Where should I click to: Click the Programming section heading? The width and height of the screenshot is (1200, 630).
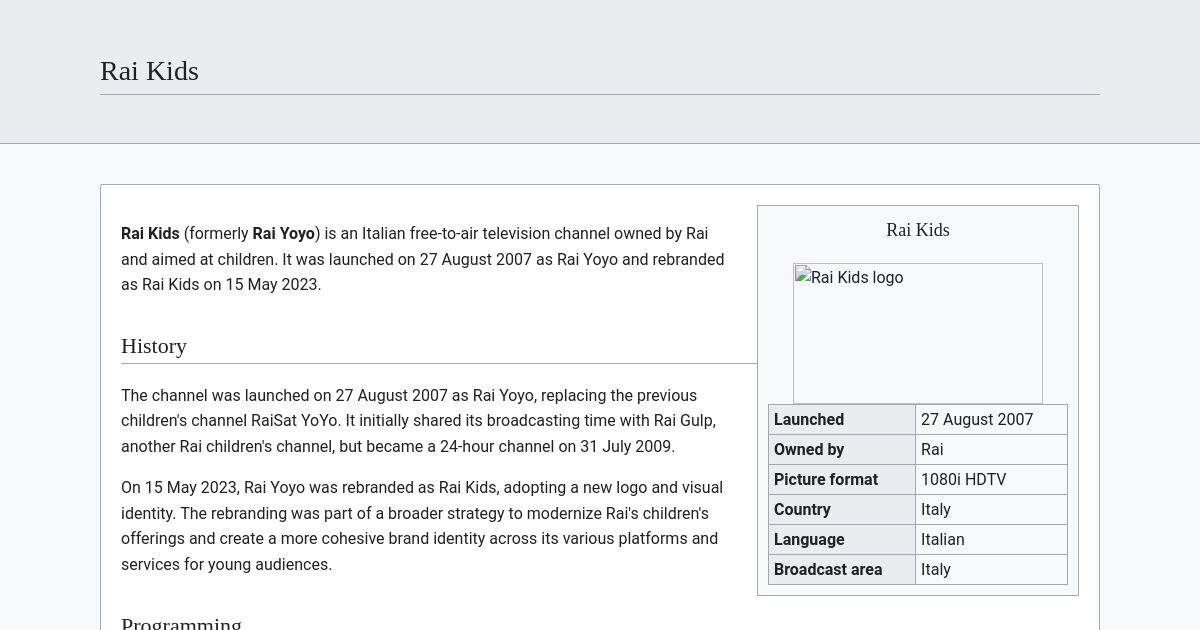point(181,622)
